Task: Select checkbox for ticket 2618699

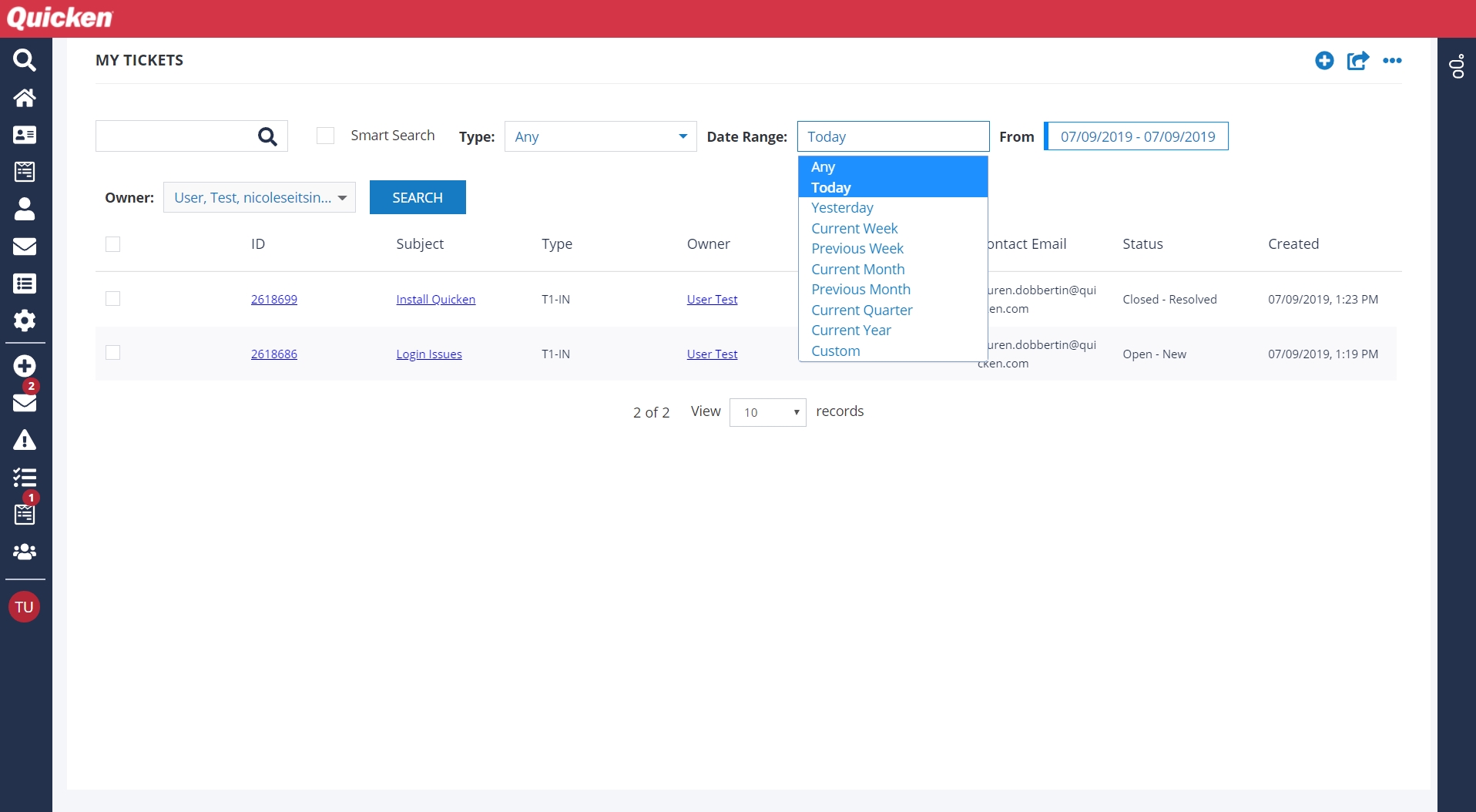Action: pyautogui.click(x=113, y=299)
